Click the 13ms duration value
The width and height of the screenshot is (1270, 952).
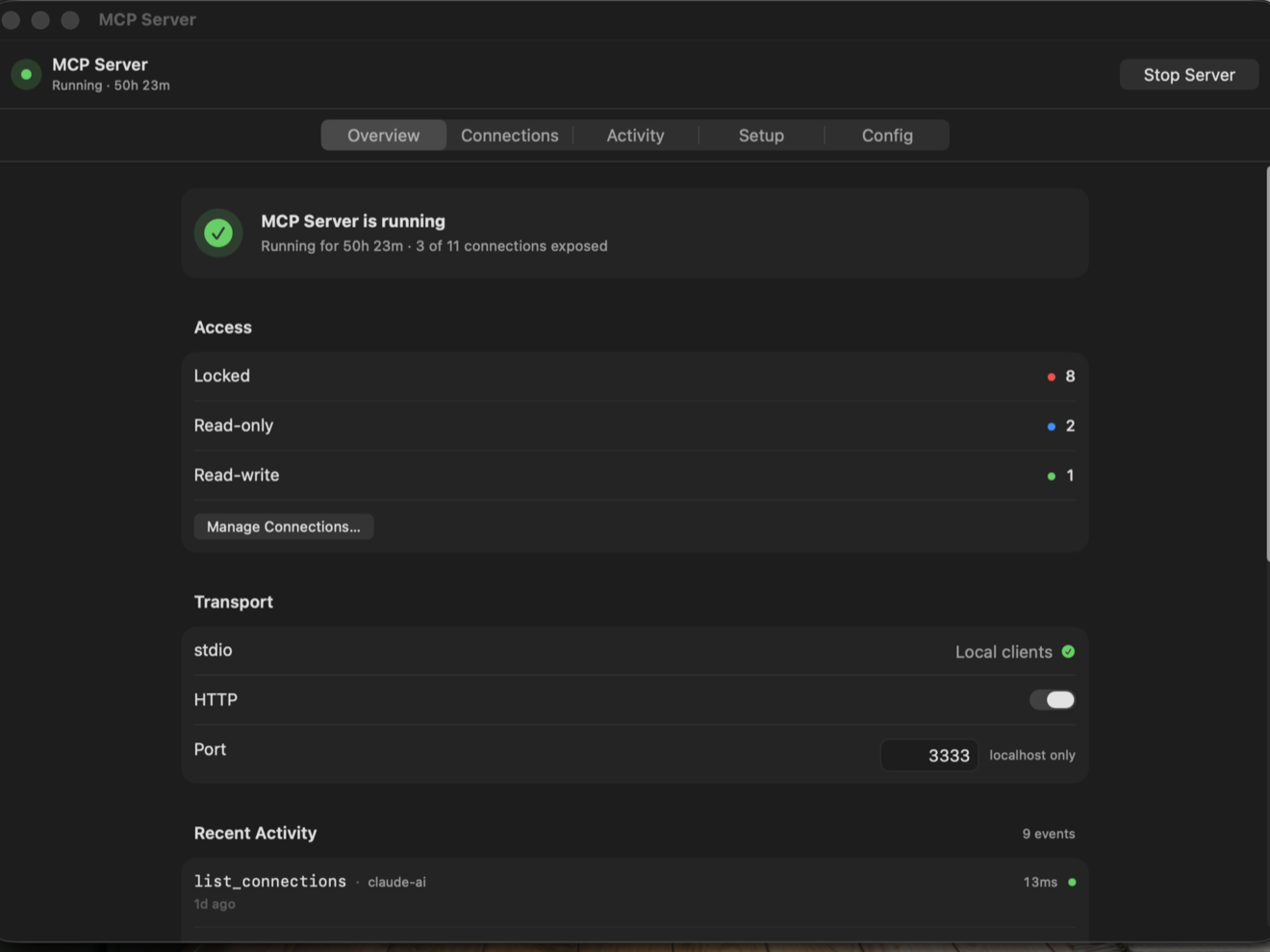point(1040,882)
